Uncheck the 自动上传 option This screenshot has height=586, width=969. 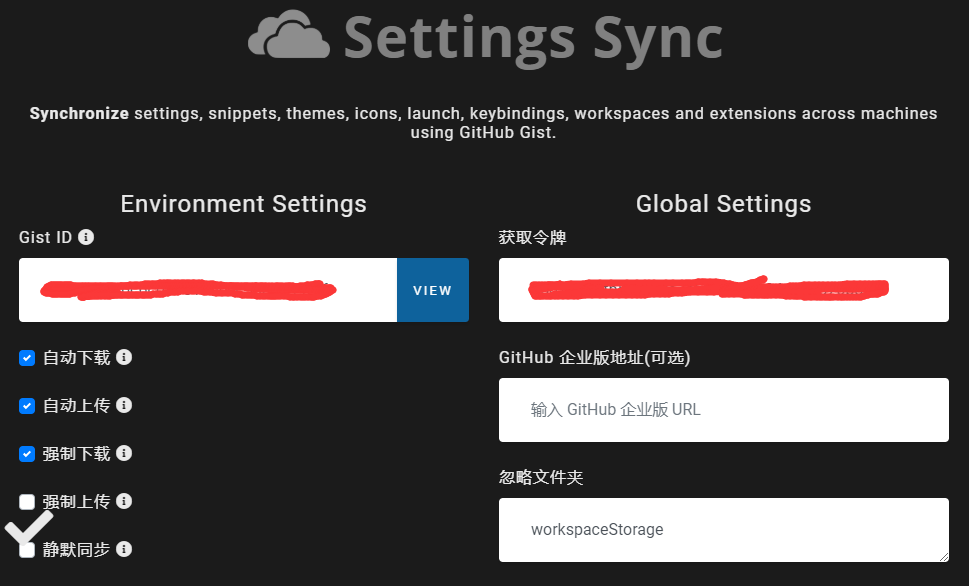(x=26, y=405)
